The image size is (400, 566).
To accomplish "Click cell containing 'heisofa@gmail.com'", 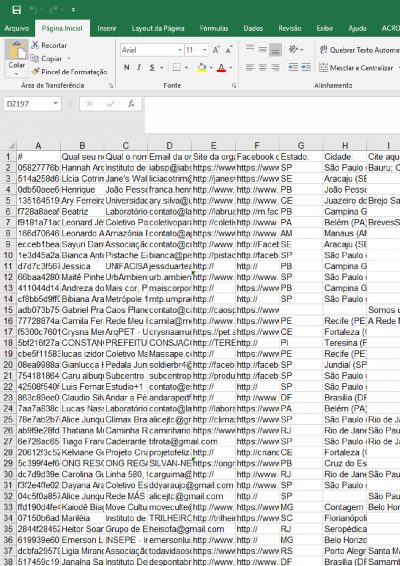I will [x=170, y=529].
